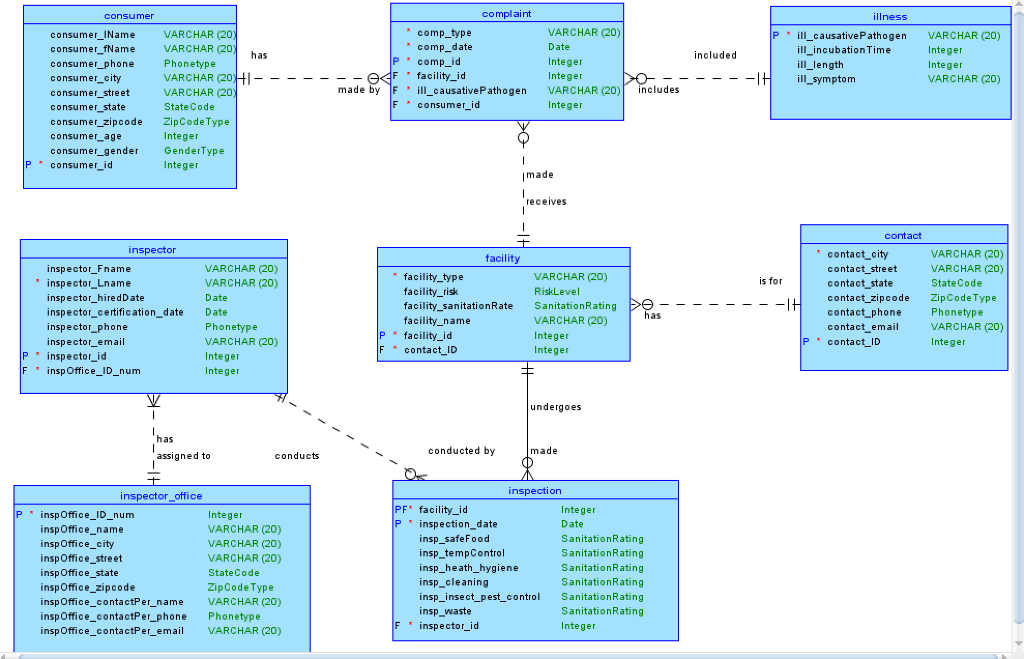Viewport: 1024px width, 659px height.
Task: Click the 'includes' relationship label
Action: pyautogui.click(x=658, y=90)
